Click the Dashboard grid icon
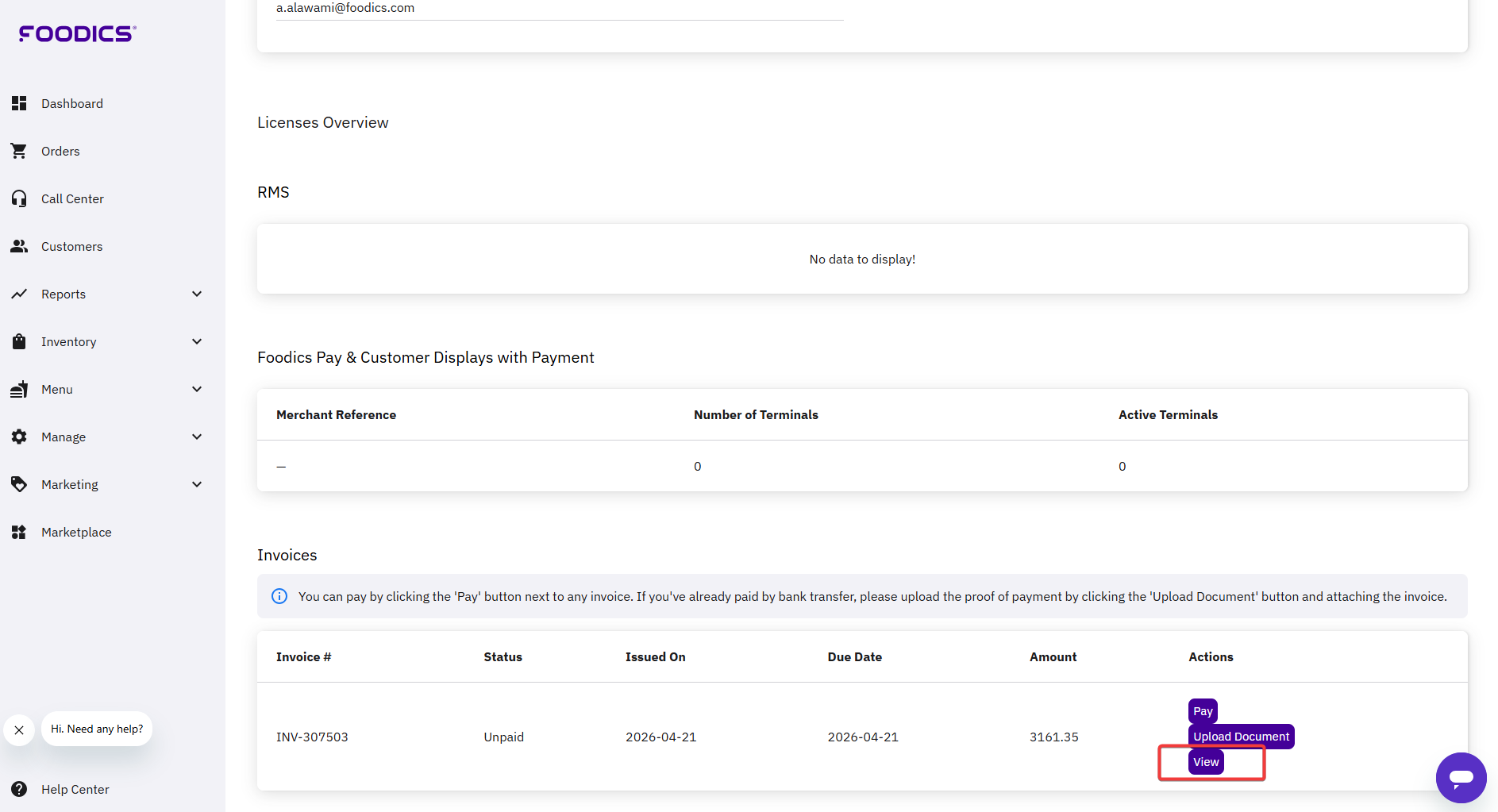The image size is (1498, 812). tap(19, 103)
